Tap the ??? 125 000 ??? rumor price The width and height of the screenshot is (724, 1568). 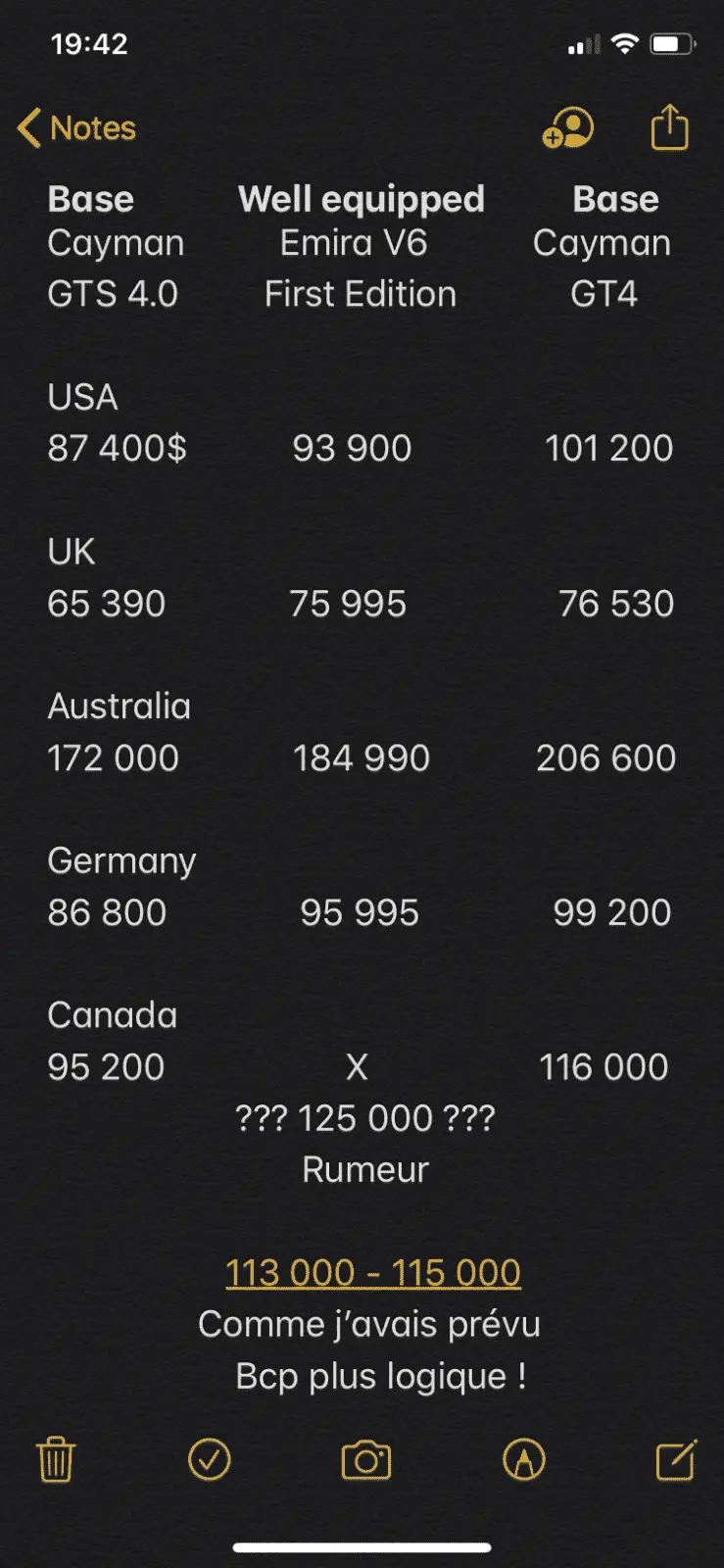[365, 1118]
